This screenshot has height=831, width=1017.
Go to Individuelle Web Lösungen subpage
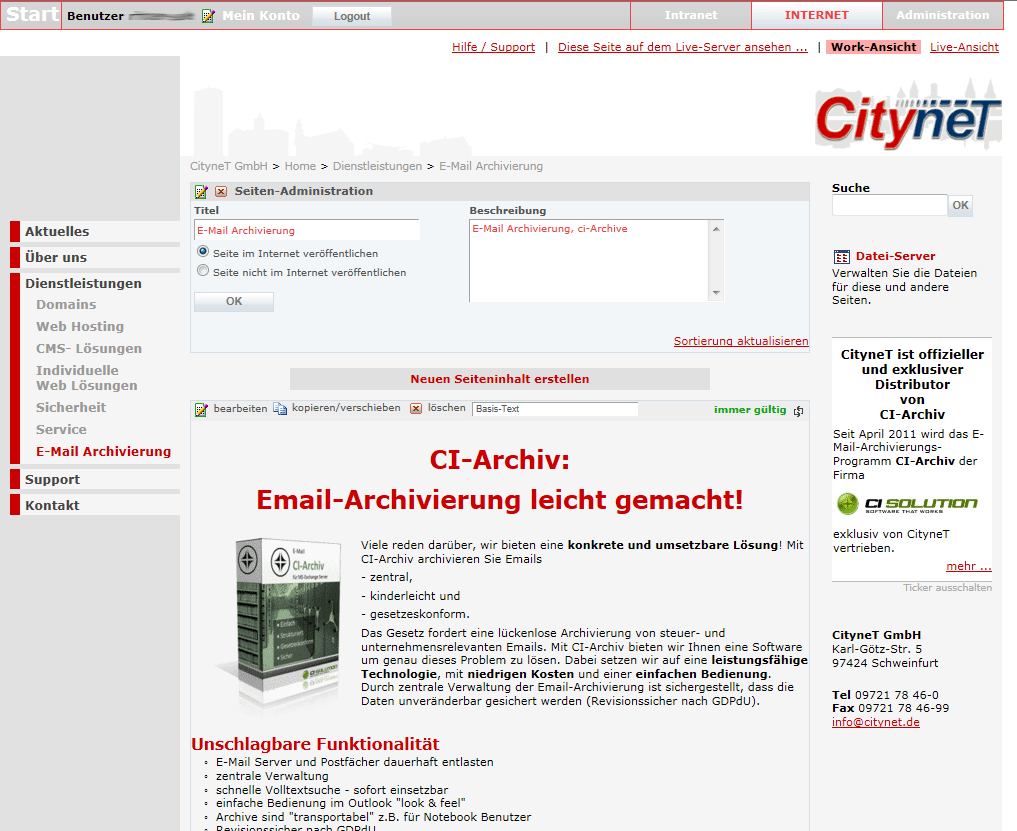[x=87, y=378]
